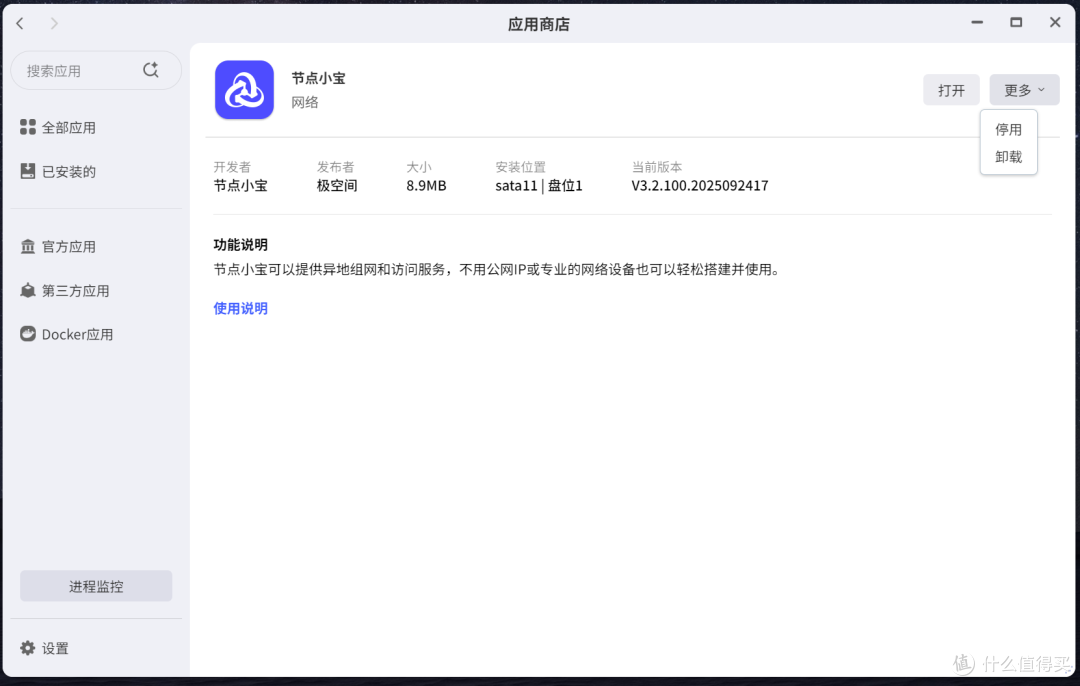Open the 使用说明 link
Screen dimensions: 1080x686
tap(240, 309)
